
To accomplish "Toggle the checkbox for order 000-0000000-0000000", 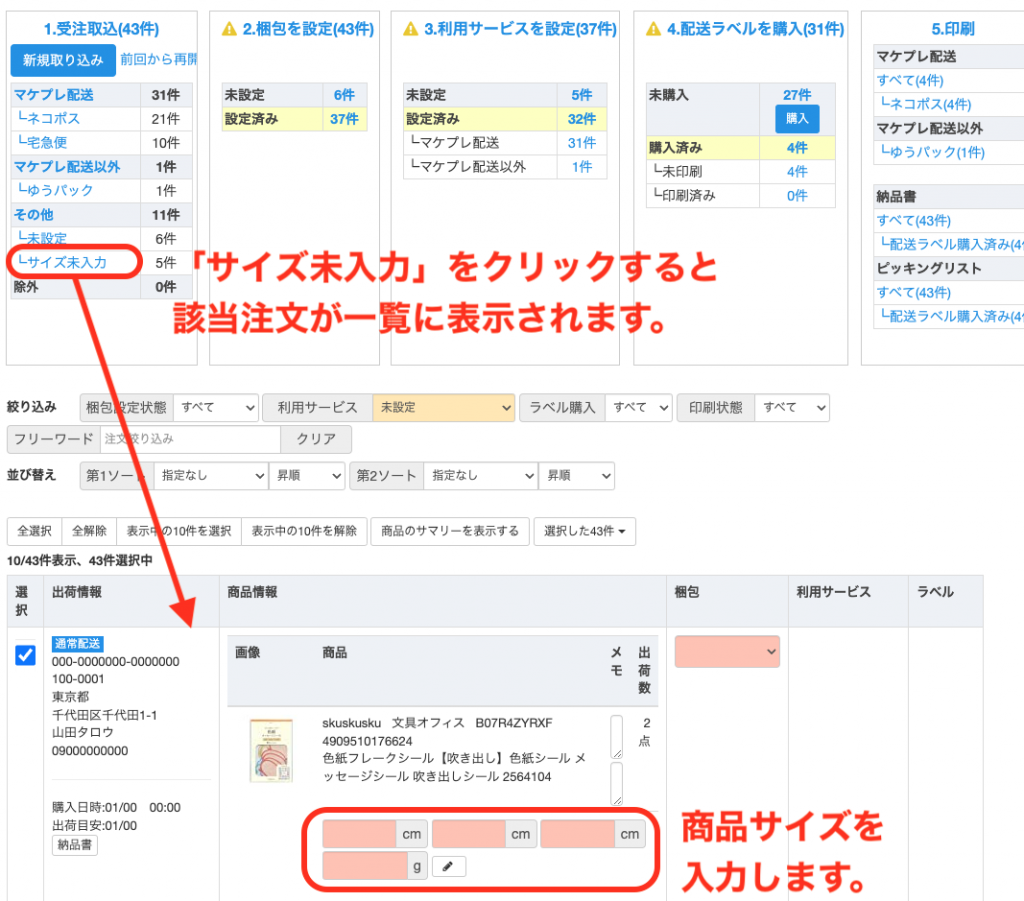I will pos(25,655).
